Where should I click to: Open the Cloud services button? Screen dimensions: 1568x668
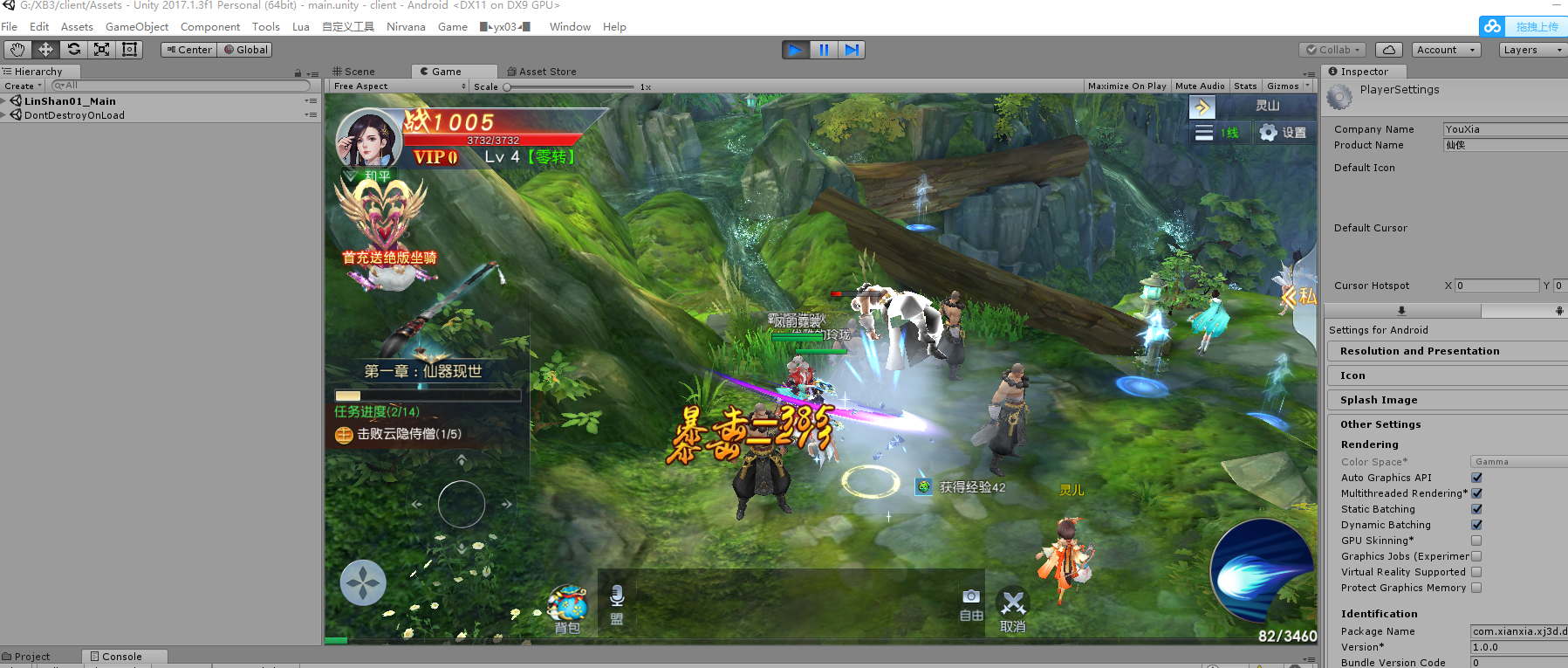click(x=1389, y=50)
